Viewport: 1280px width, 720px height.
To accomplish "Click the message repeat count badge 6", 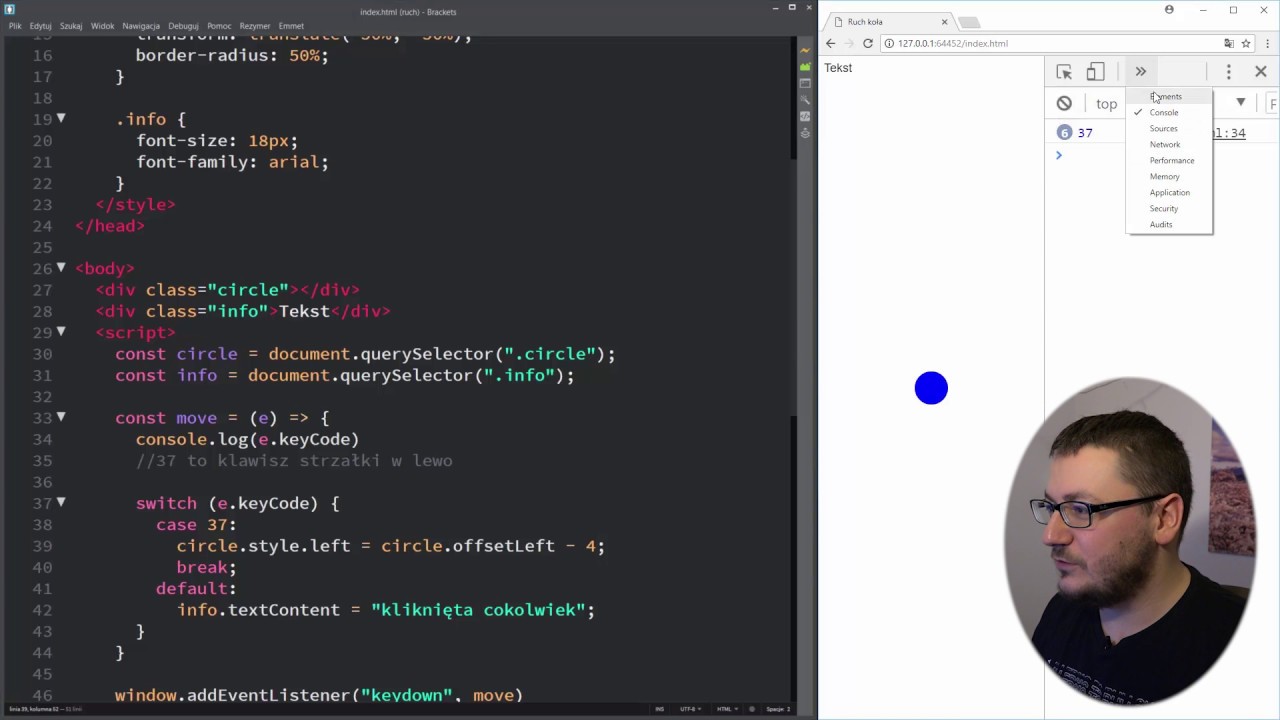I will 1064,133.
